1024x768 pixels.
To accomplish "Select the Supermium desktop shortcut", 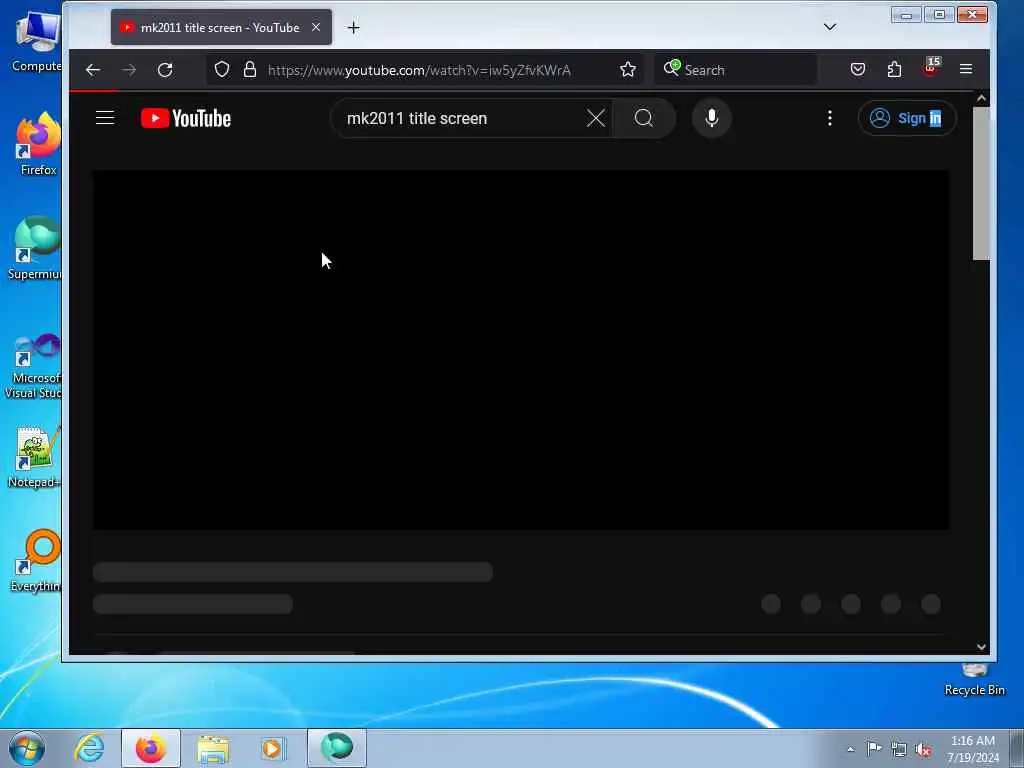I will coord(35,249).
